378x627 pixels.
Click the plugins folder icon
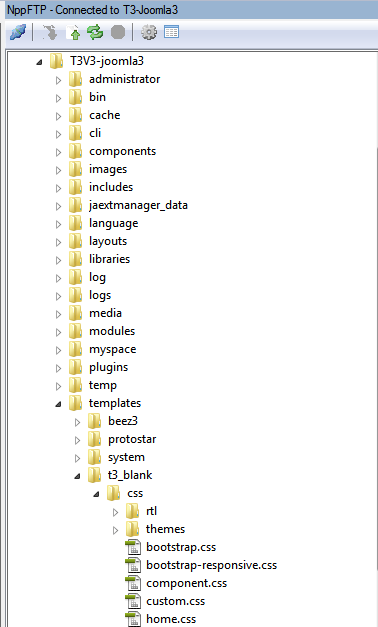pos(75,367)
